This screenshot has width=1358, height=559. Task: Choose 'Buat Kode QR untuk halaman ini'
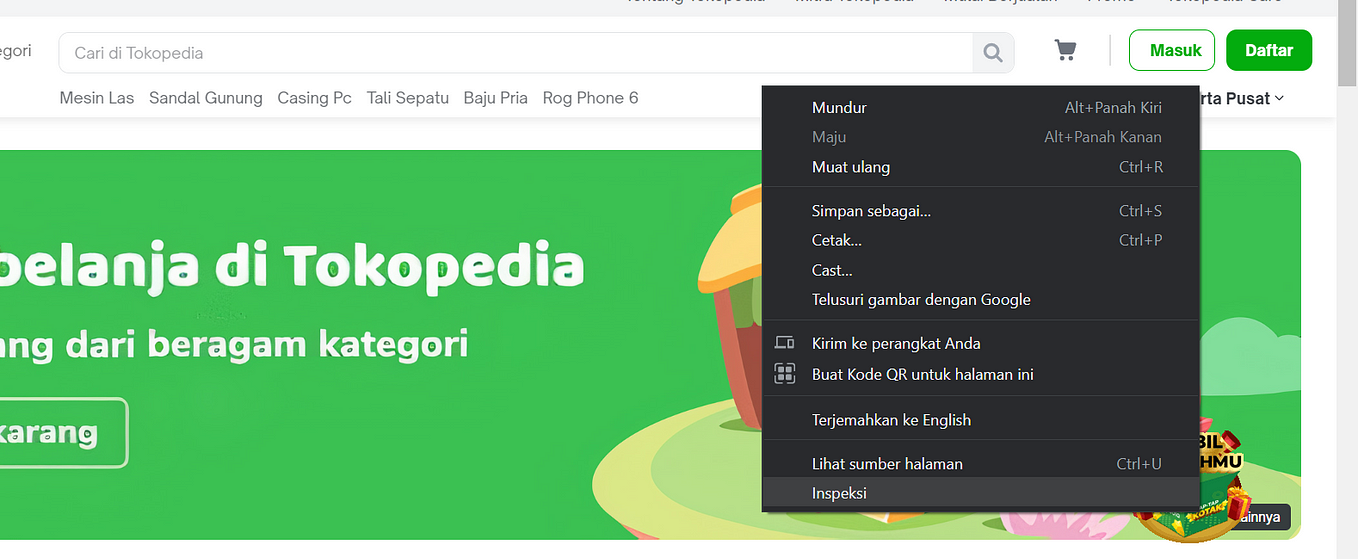pyautogui.click(x=980, y=374)
